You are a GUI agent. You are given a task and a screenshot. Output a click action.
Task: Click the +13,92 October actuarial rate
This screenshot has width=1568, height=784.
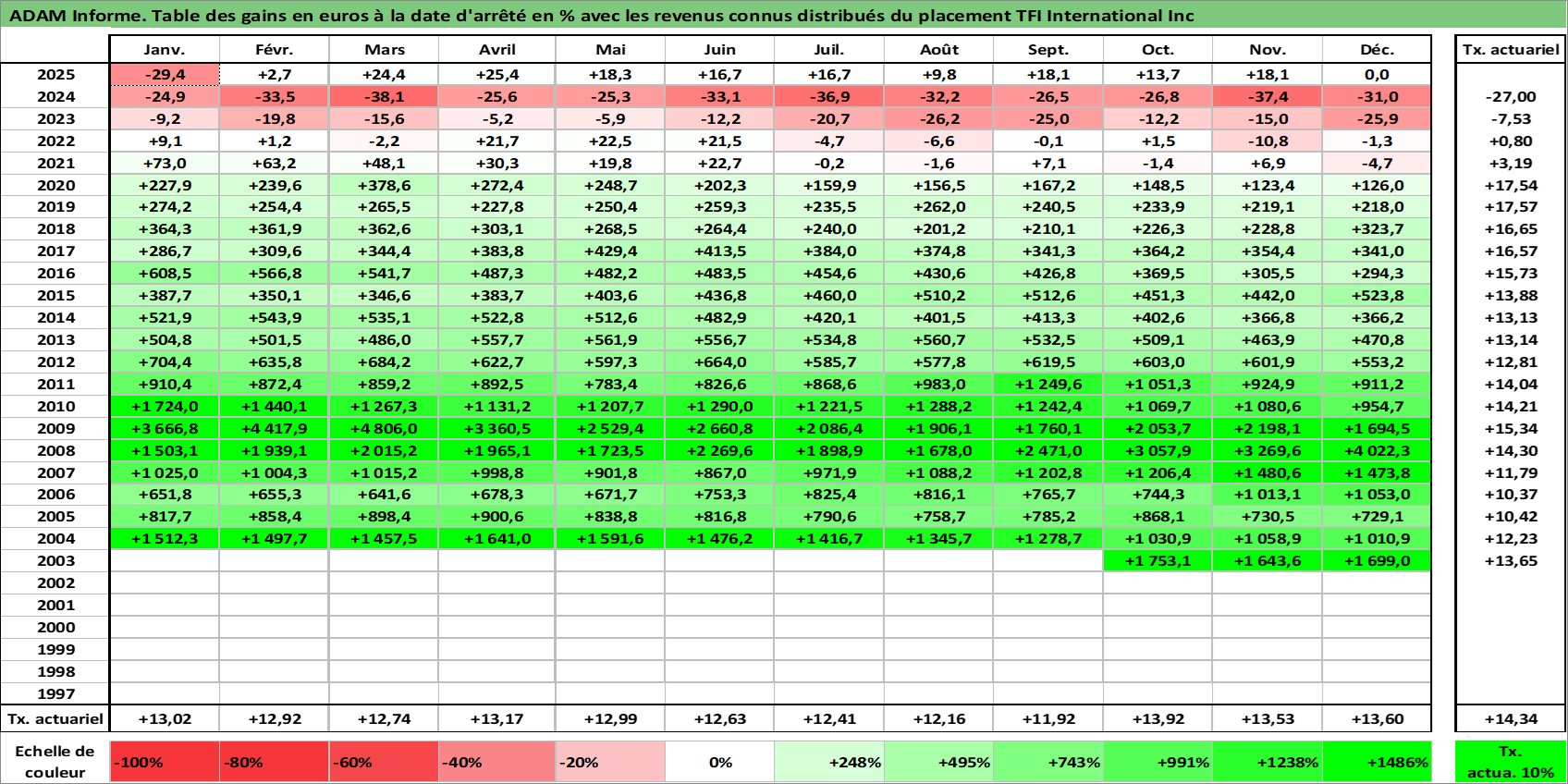[1158, 719]
